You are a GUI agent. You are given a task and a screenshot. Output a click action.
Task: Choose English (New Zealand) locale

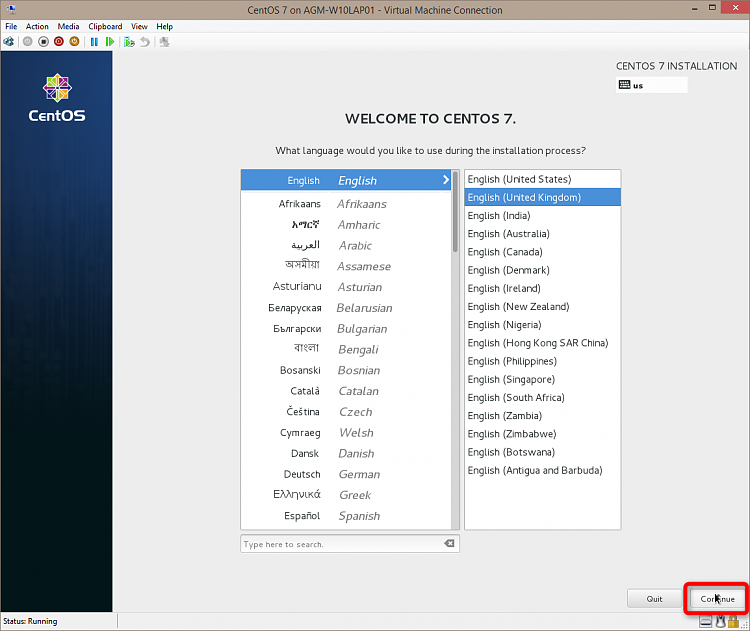pos(542,306)
